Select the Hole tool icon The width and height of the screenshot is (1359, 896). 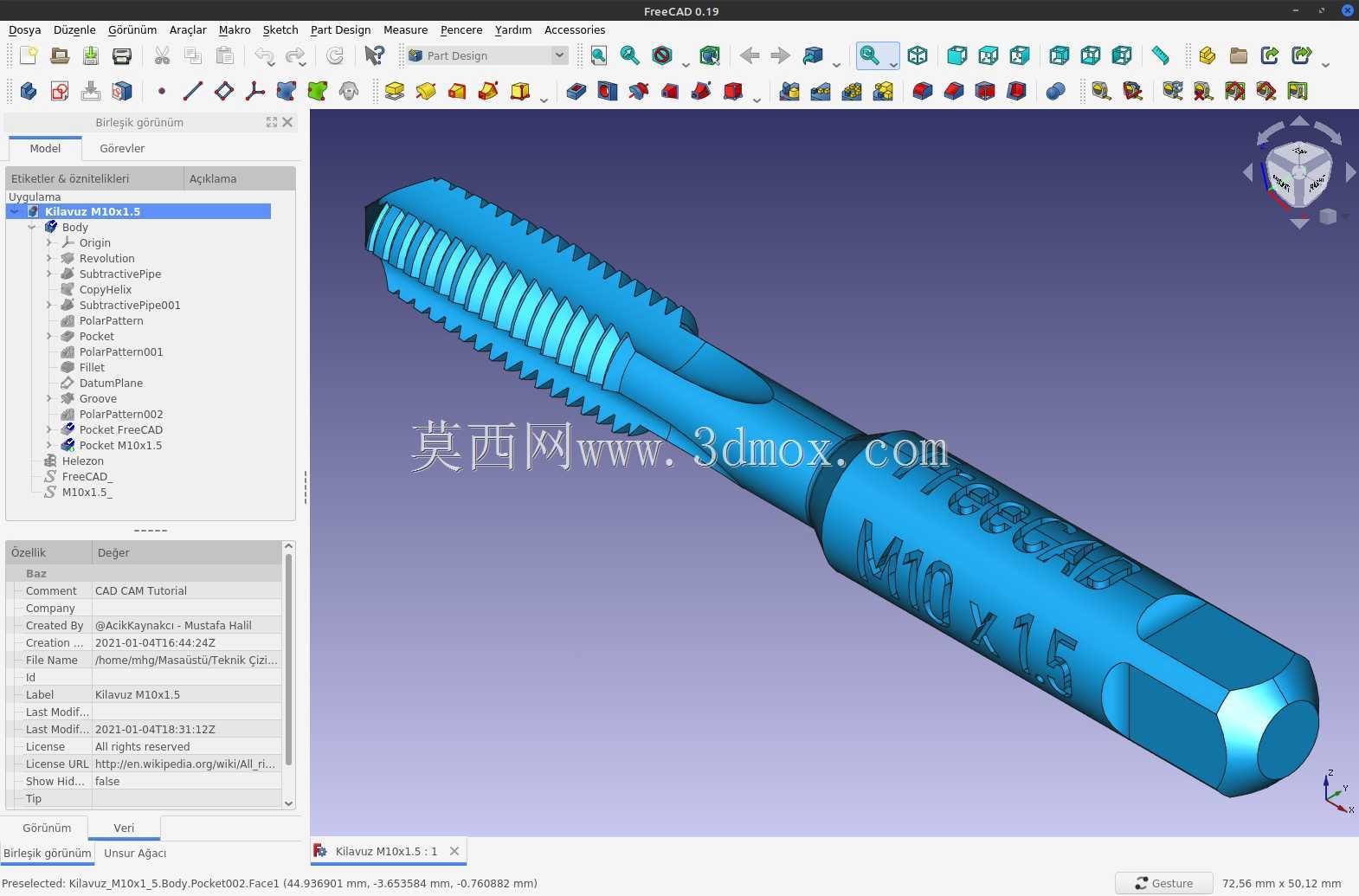(608, 91)
